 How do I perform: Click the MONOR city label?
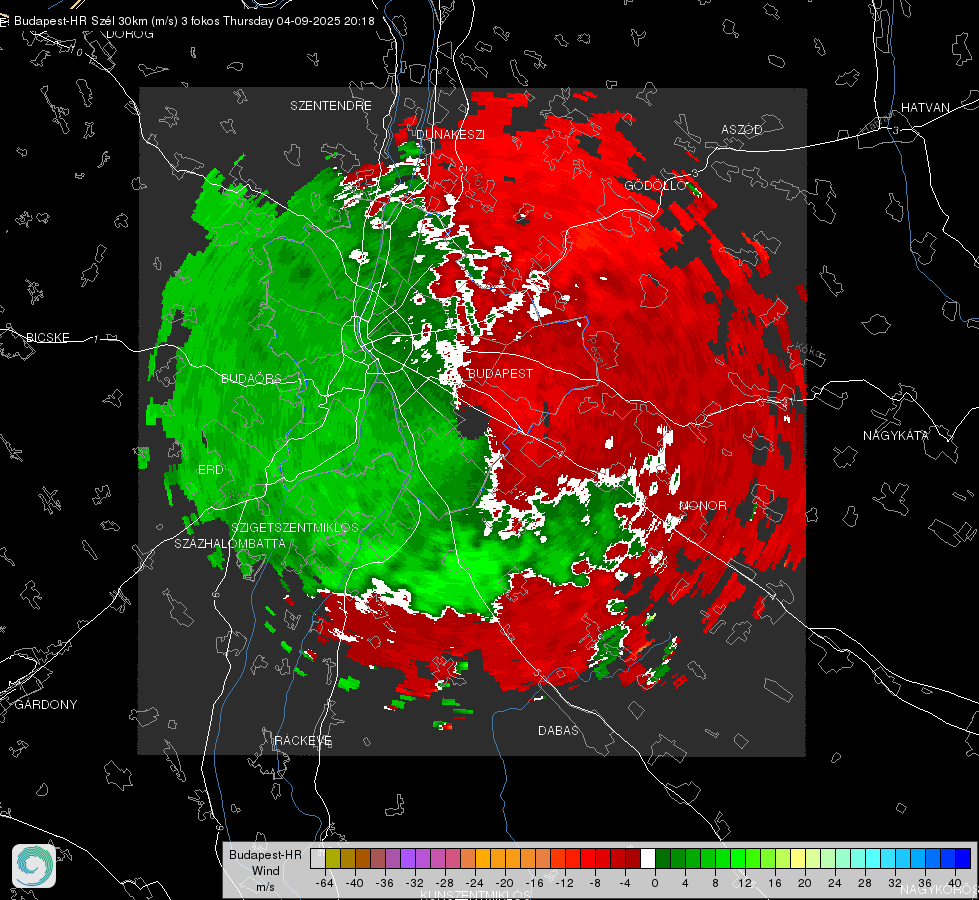coord(703,505)
